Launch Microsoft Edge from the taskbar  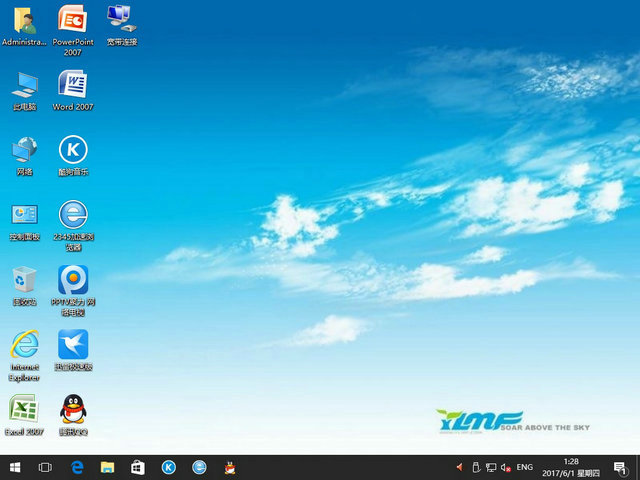click(76, 467)
